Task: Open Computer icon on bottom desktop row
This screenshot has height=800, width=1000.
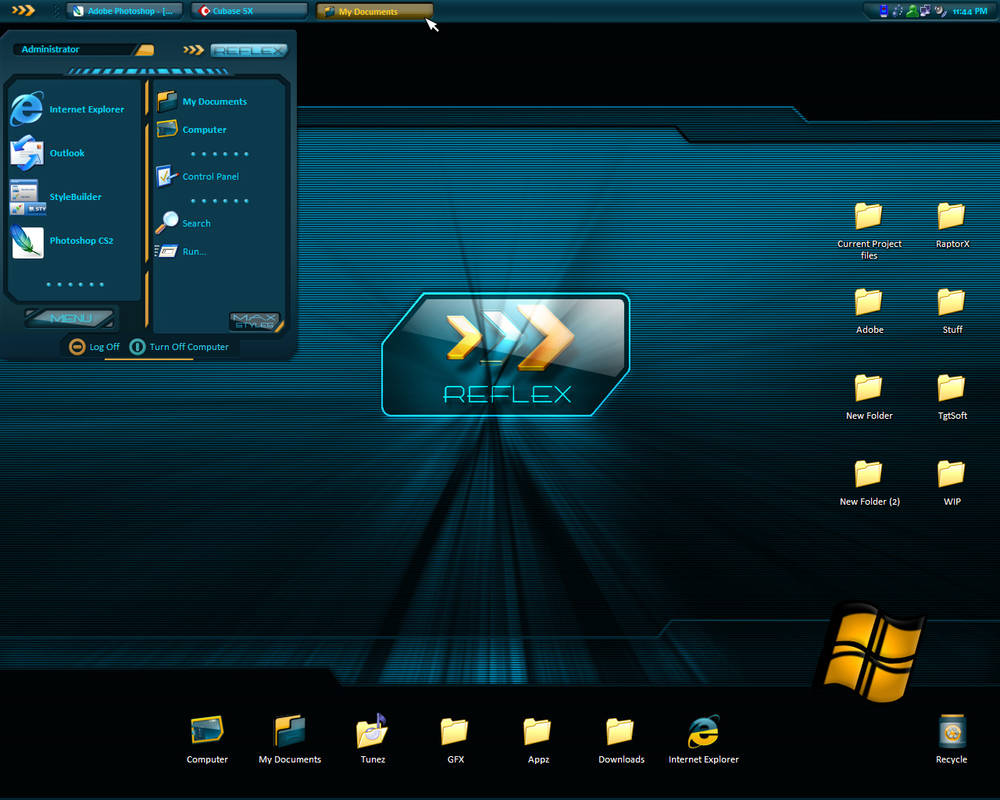Action: pos(207,739)
